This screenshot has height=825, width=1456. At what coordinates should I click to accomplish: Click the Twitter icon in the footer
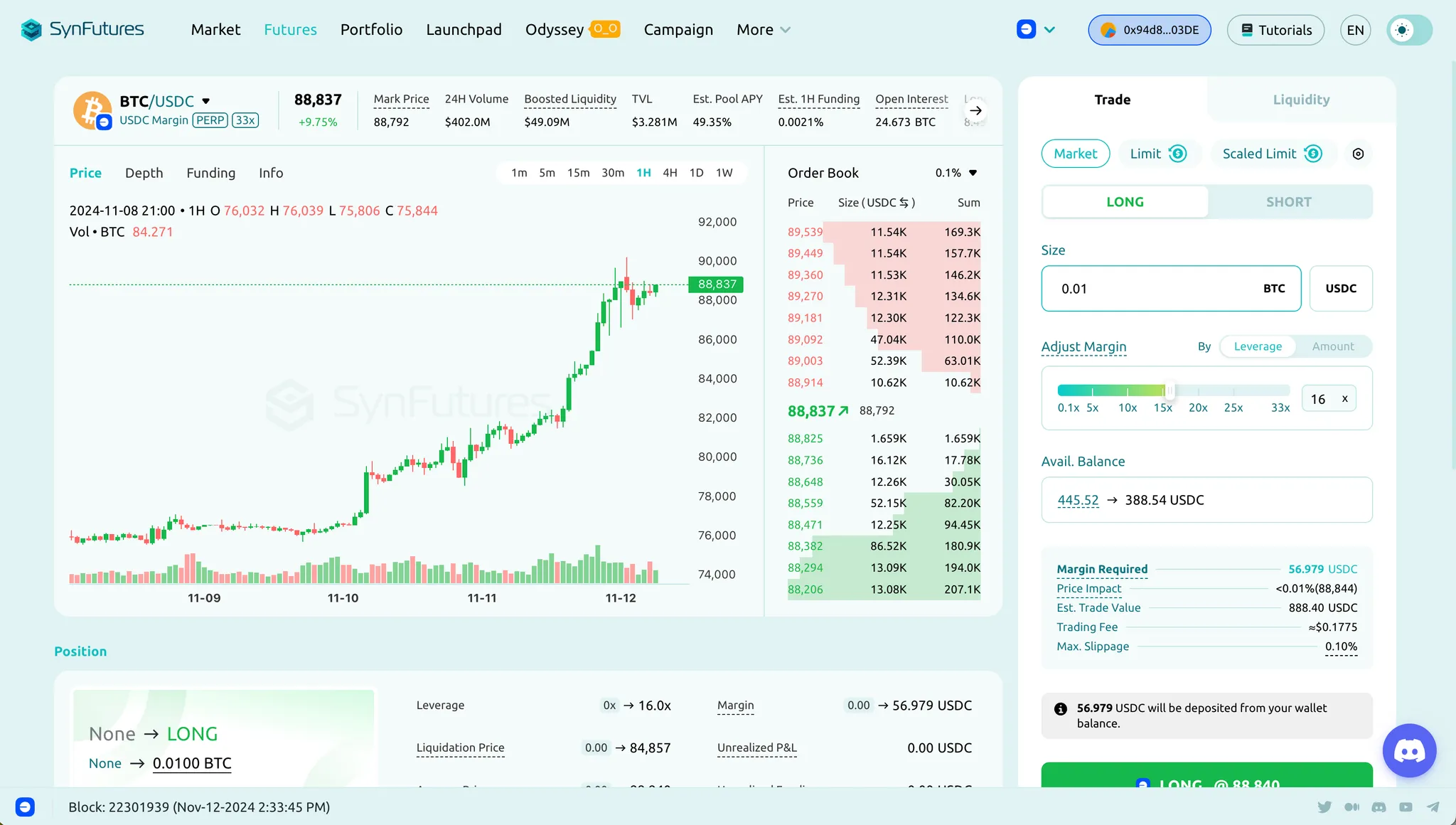point(1325,807)
